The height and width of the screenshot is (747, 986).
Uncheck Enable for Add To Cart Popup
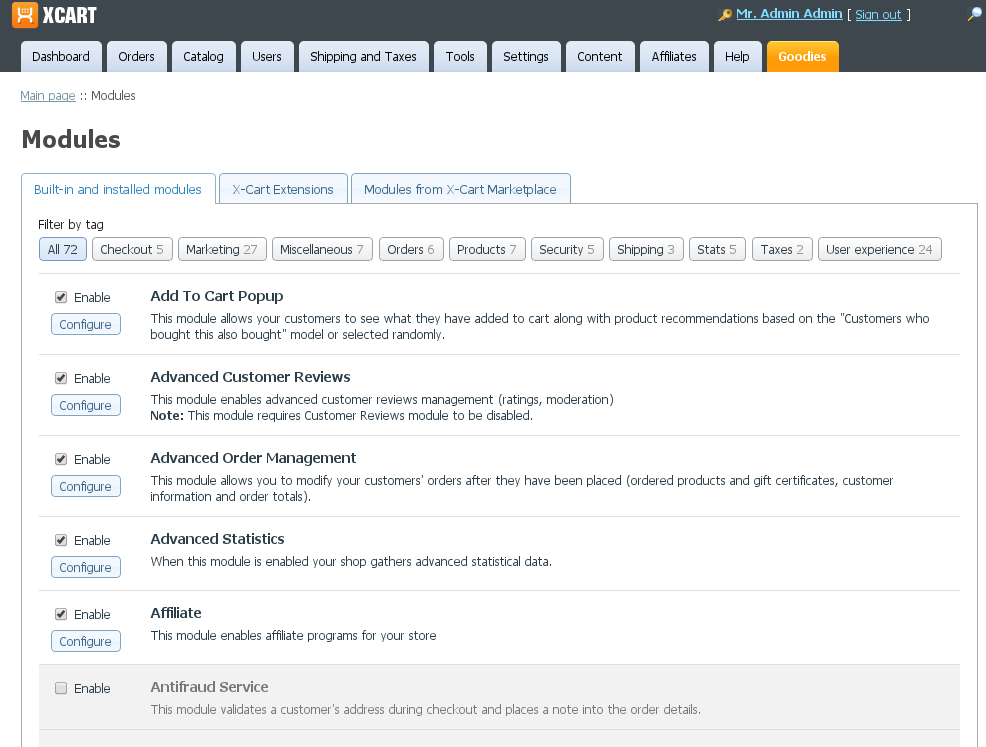[x=61, y=297]
